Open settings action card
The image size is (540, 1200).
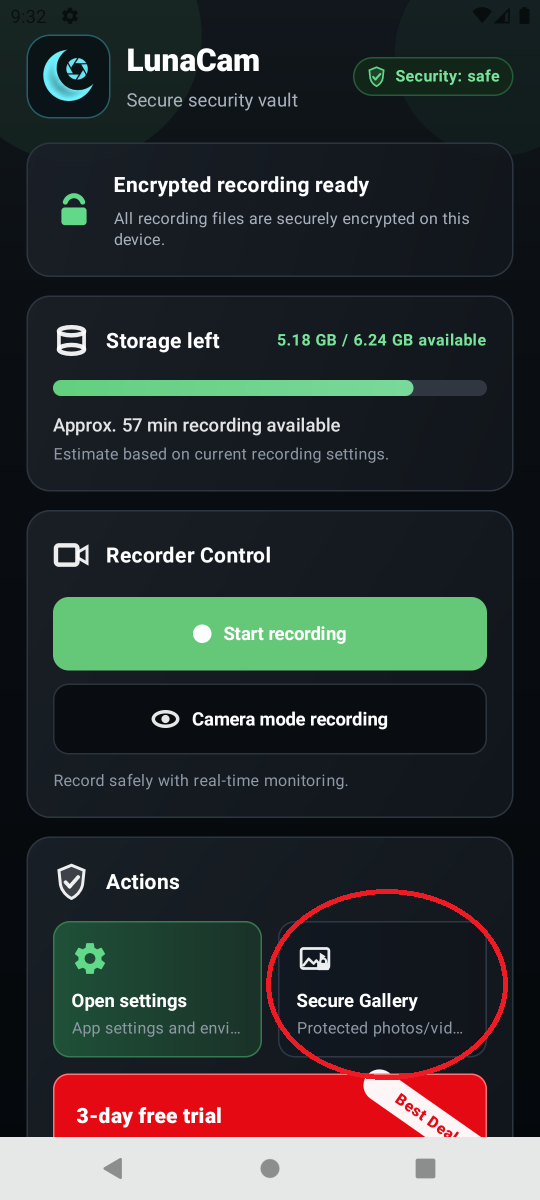[x=157, y=989]
